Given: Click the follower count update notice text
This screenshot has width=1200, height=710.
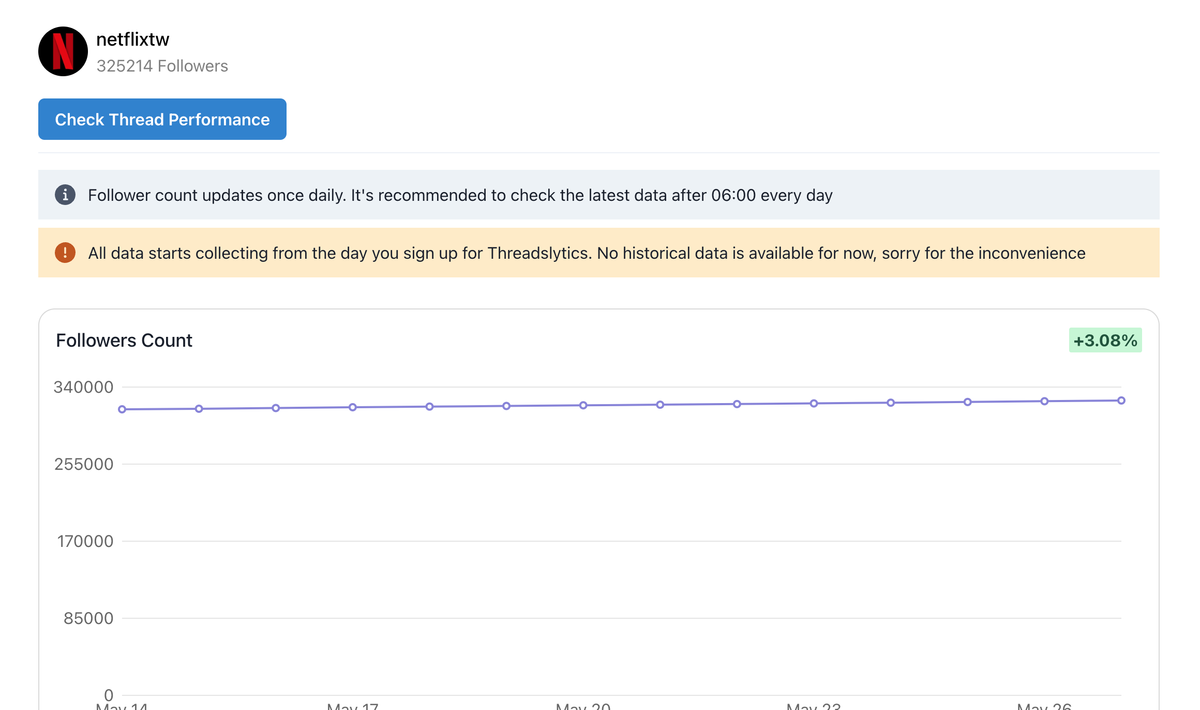Looking at the screenshot, I should 460,195.
